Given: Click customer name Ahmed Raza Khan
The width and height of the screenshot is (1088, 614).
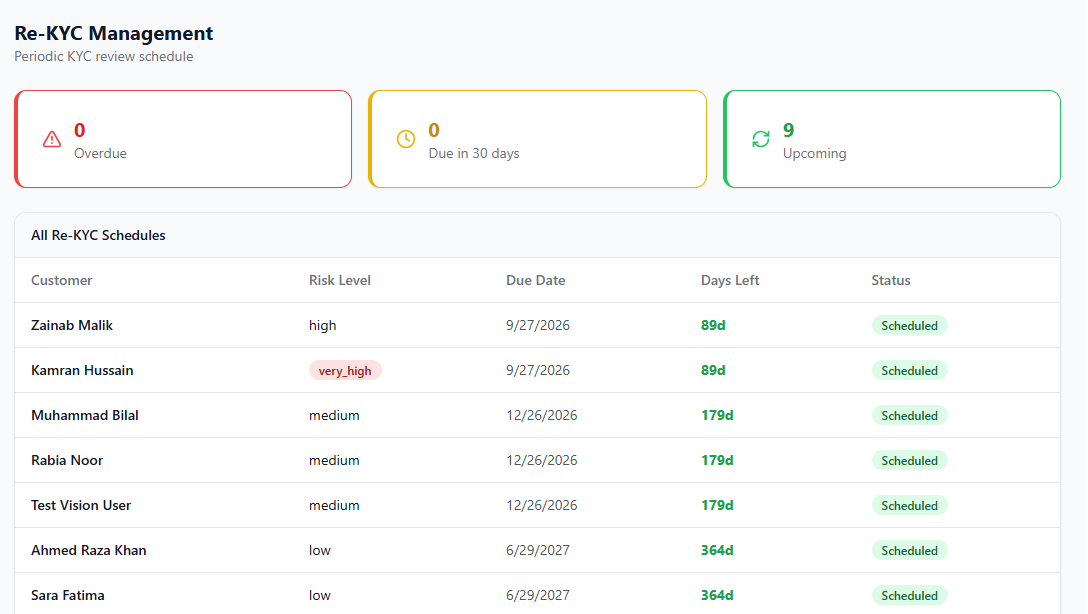Looking at the screenshot, I should (x=89, y=551).
